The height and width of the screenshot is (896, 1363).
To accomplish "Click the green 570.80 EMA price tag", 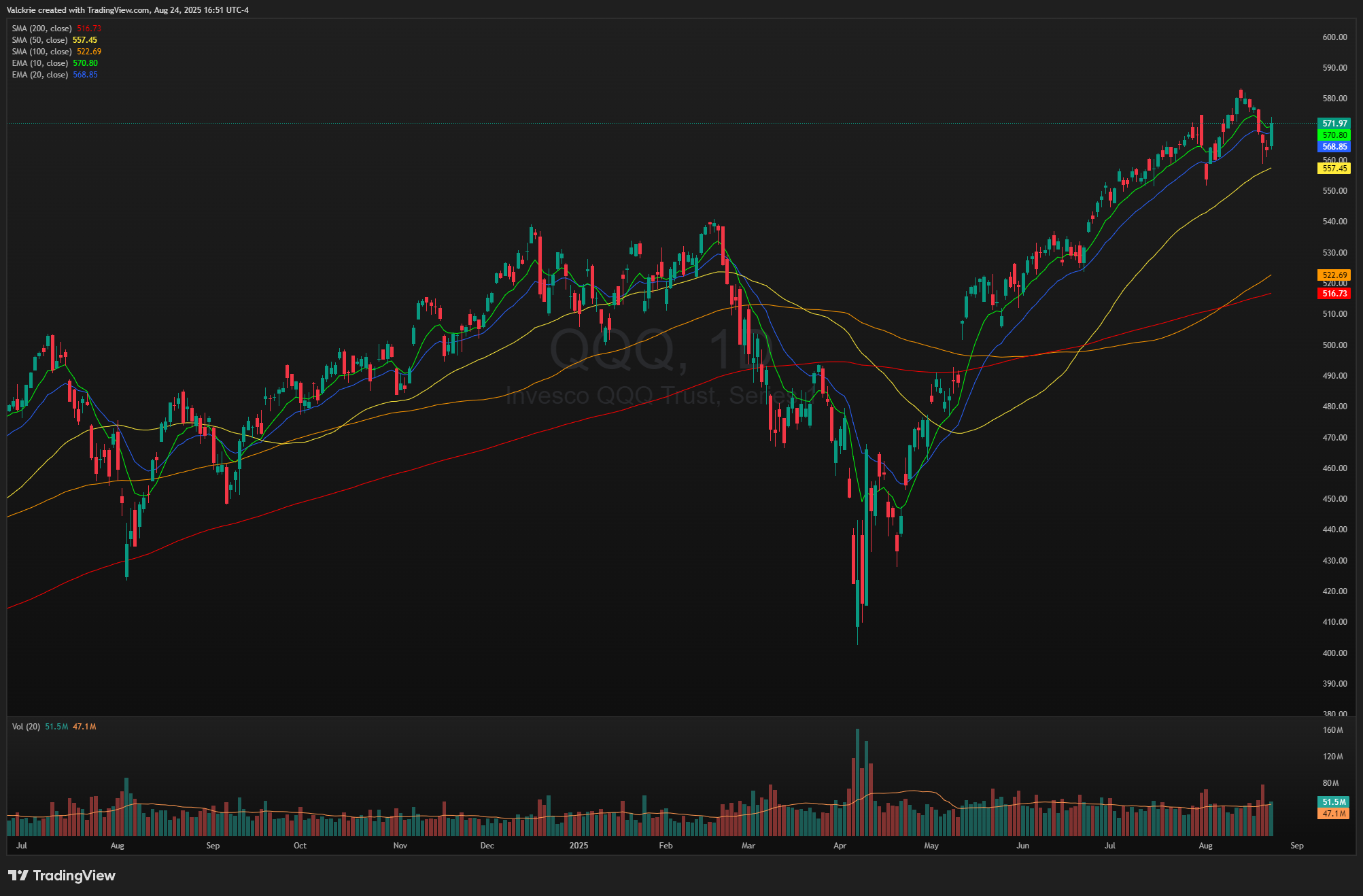I will [x=1334, y=135].
